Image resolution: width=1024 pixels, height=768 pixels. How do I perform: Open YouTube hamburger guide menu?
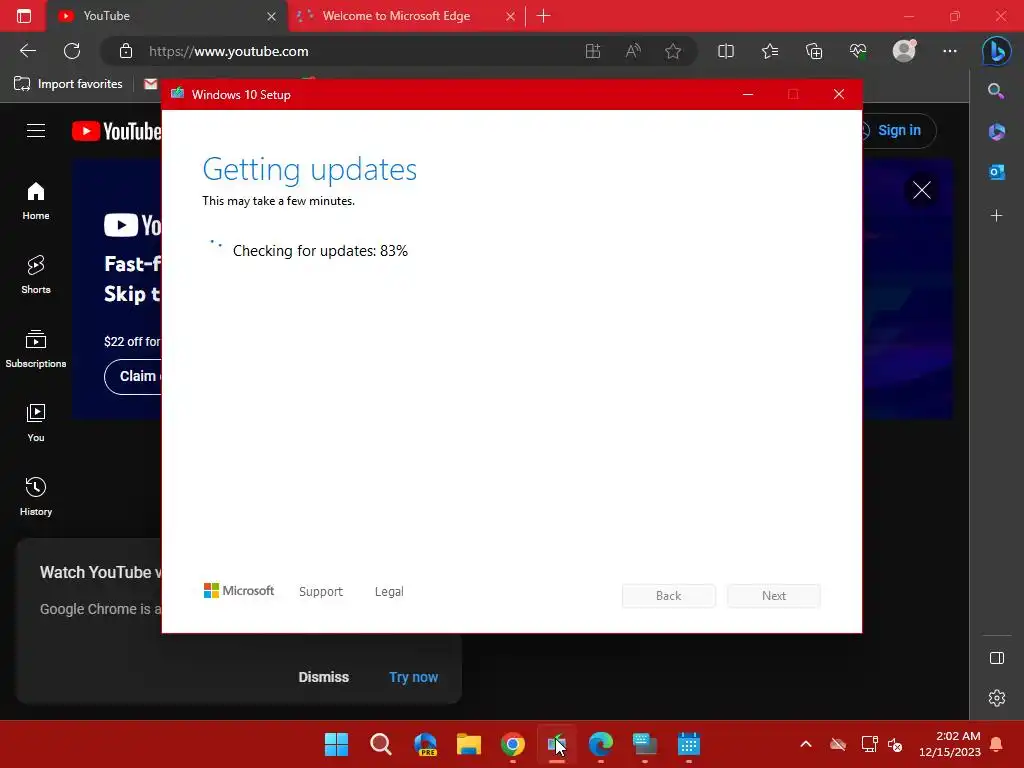tap(36, 131)
